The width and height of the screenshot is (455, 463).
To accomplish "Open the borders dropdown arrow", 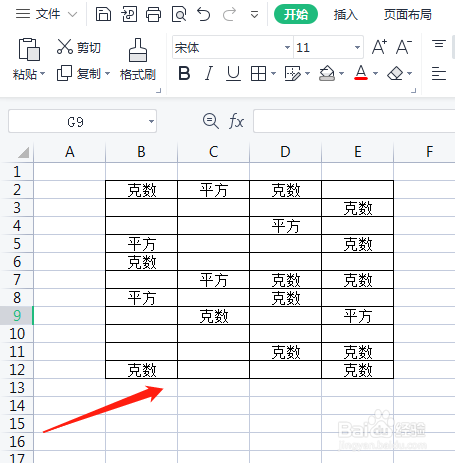I will coord(273,73).
